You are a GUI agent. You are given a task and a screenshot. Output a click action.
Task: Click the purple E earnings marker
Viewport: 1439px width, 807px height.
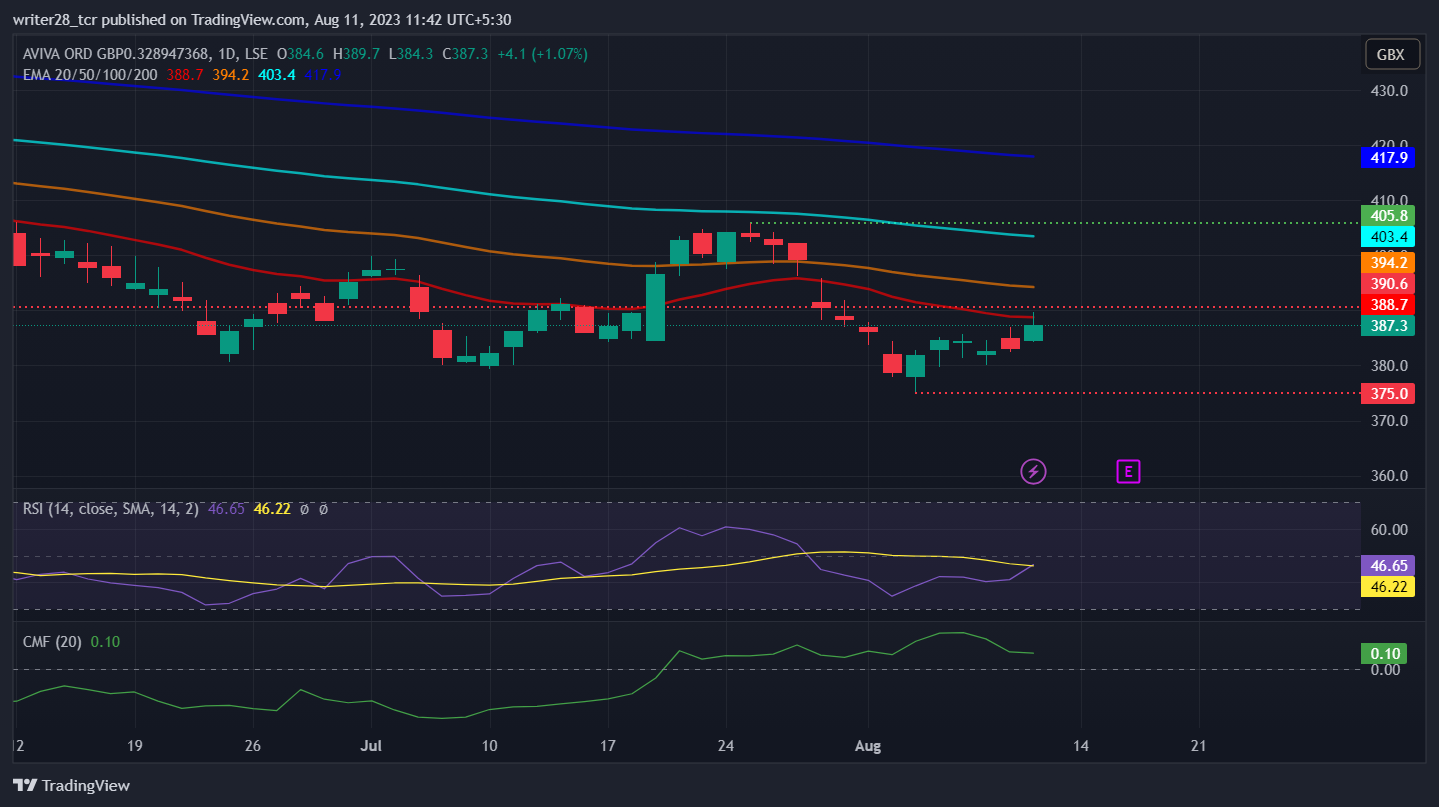coord(1128,471)
